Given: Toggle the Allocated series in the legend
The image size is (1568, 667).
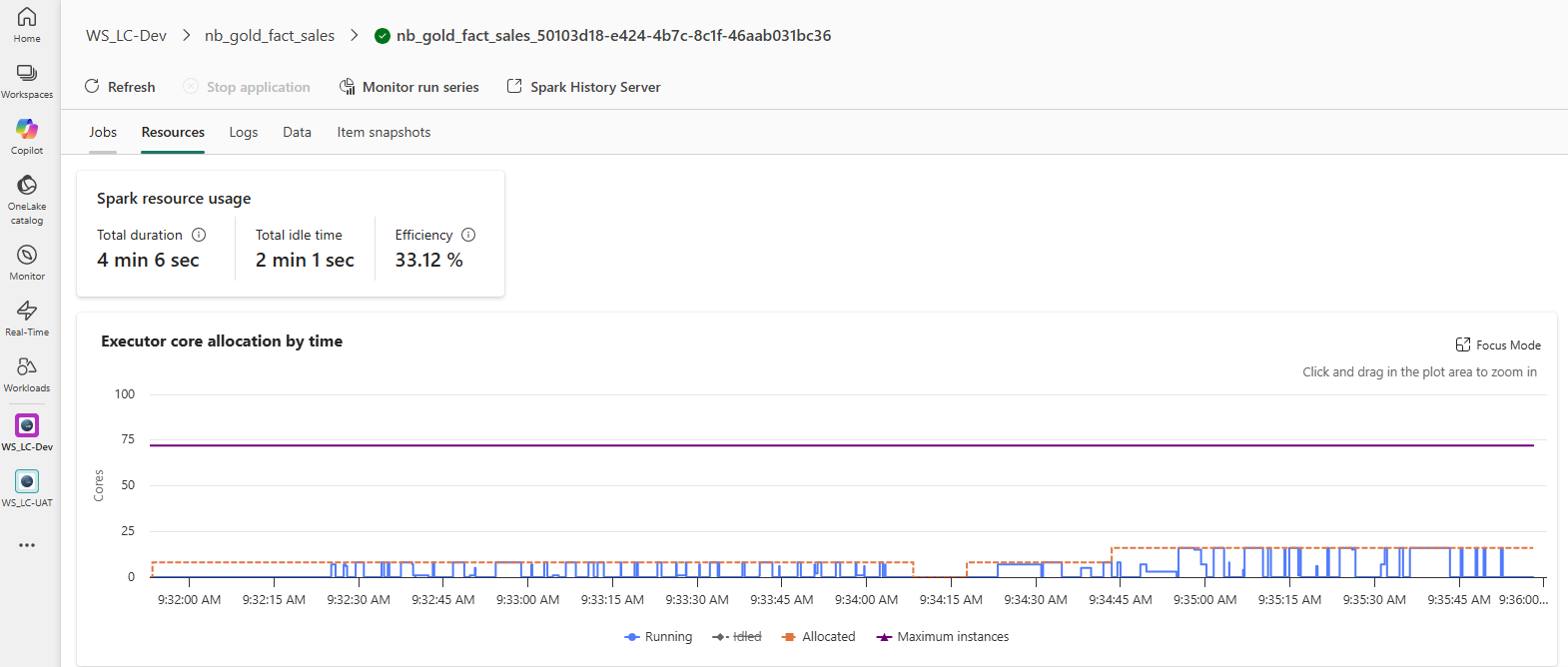Looking at the screenshot, I should point(819,637).
